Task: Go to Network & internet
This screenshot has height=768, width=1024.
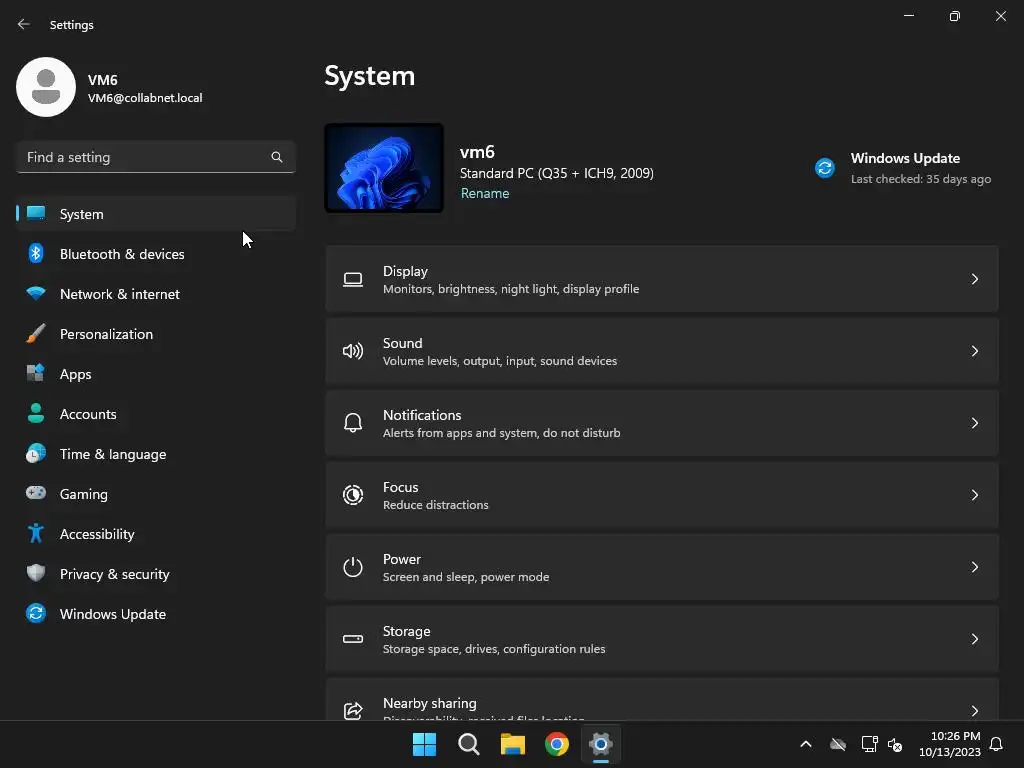Action: (x=120, y=294)
